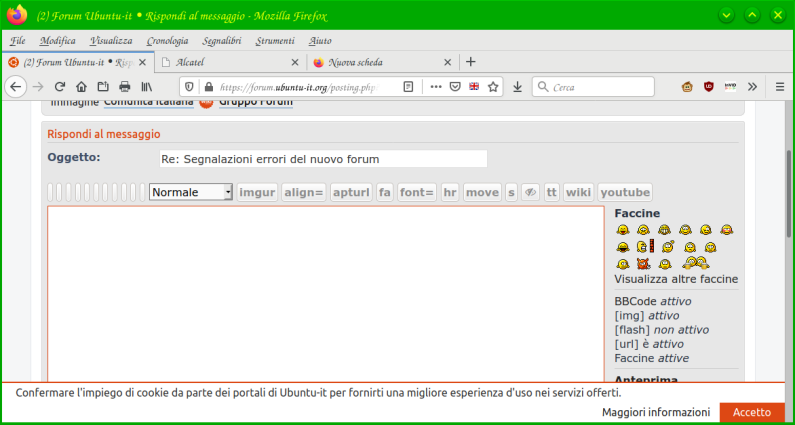Open the Visualizza altre faccine link
Image resolution: width=795 pixels, height=425 pixels.
(x=676, y=279)
